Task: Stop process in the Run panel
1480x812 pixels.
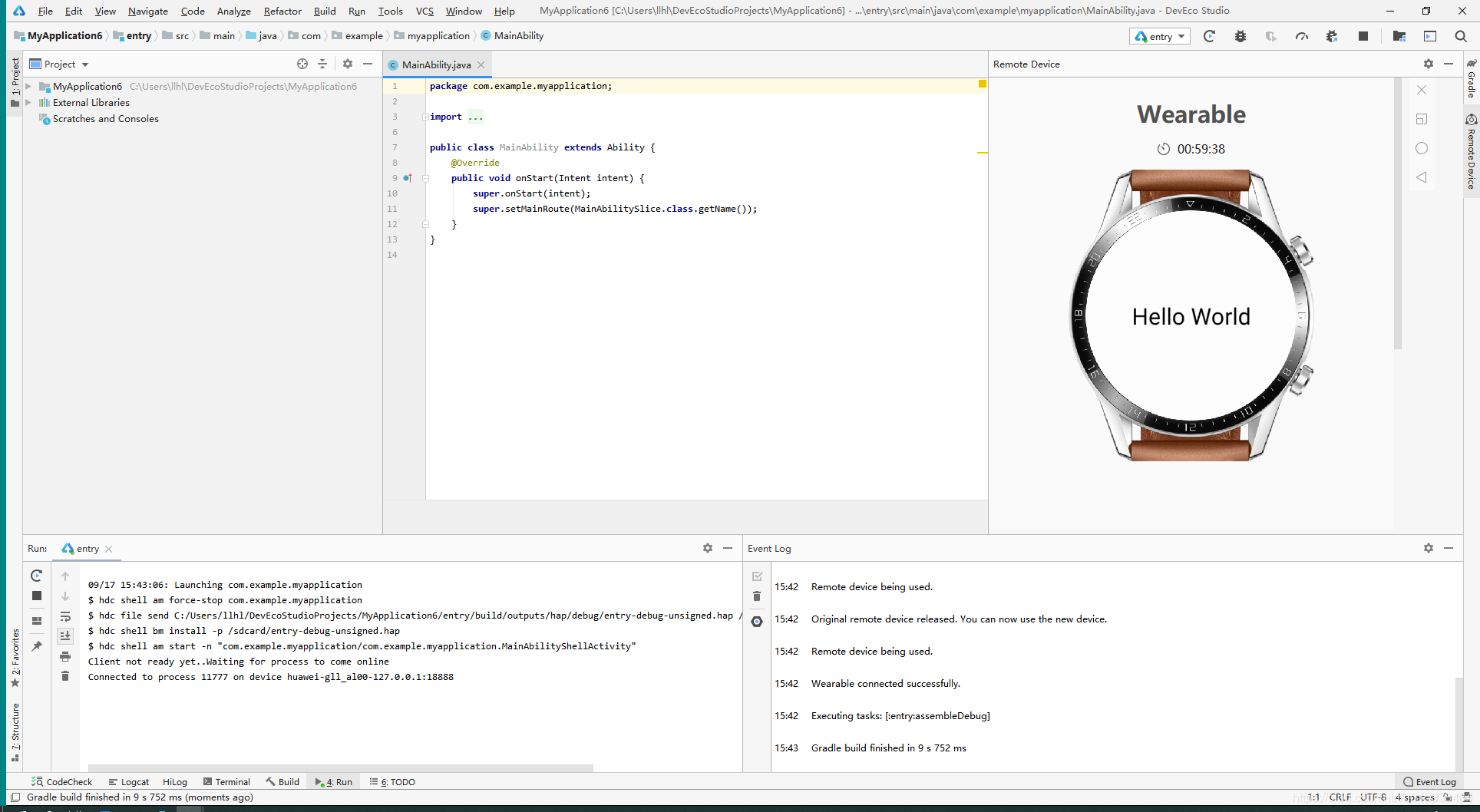Action: 36,596
